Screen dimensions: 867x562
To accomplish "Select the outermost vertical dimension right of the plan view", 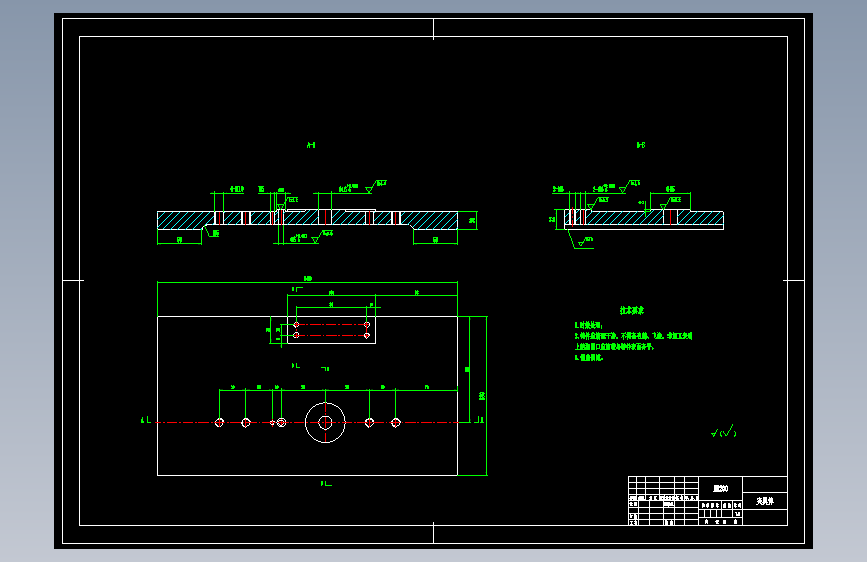I will tap(482, 396).
